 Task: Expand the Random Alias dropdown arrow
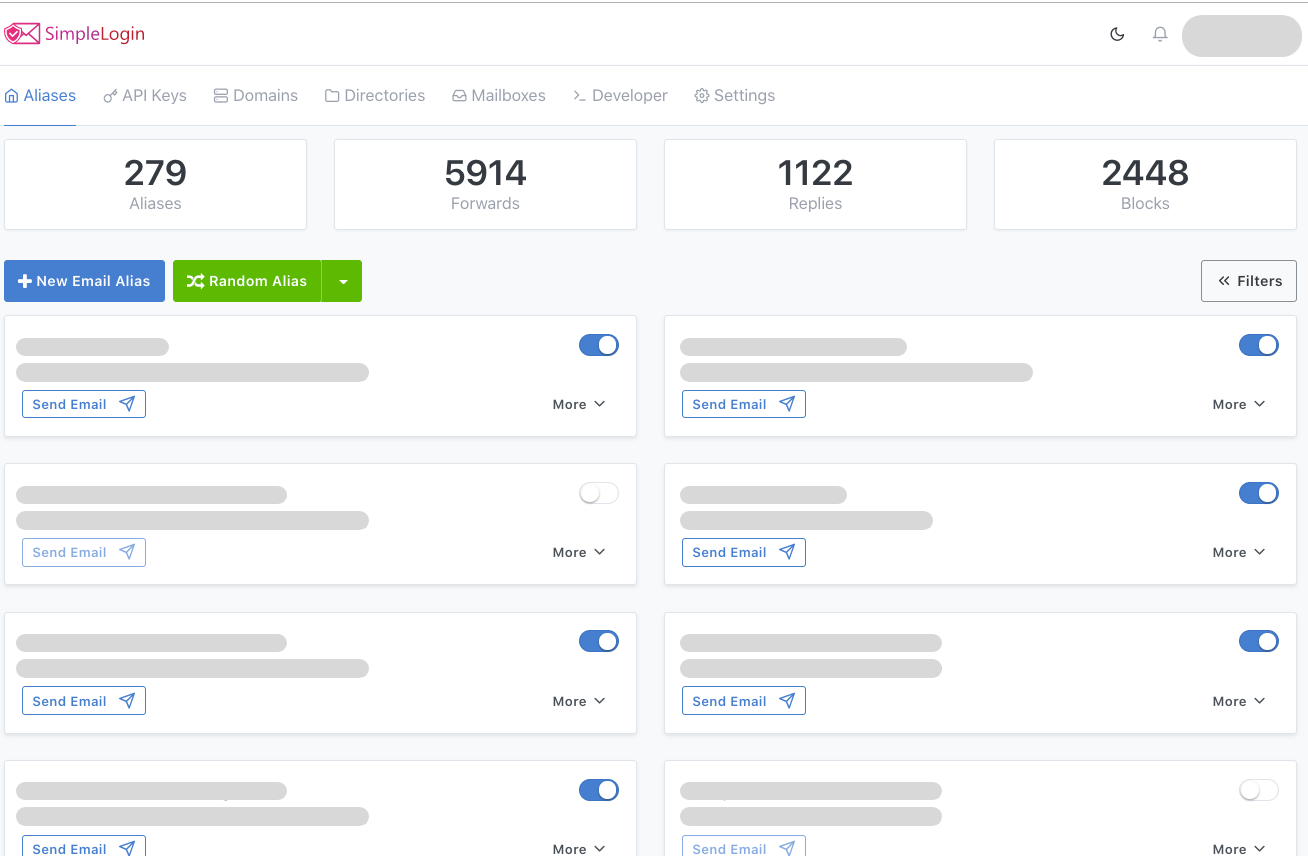pos(342,281)
